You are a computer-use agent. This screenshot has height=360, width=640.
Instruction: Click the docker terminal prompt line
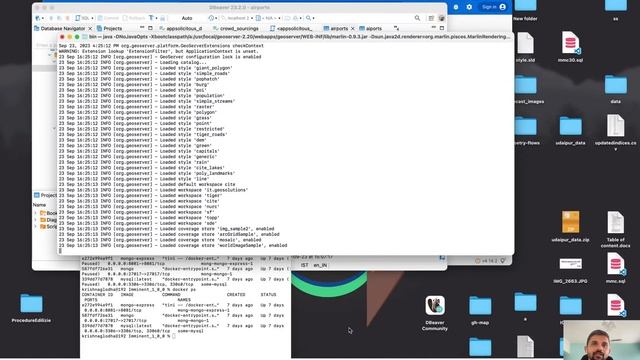129,336
